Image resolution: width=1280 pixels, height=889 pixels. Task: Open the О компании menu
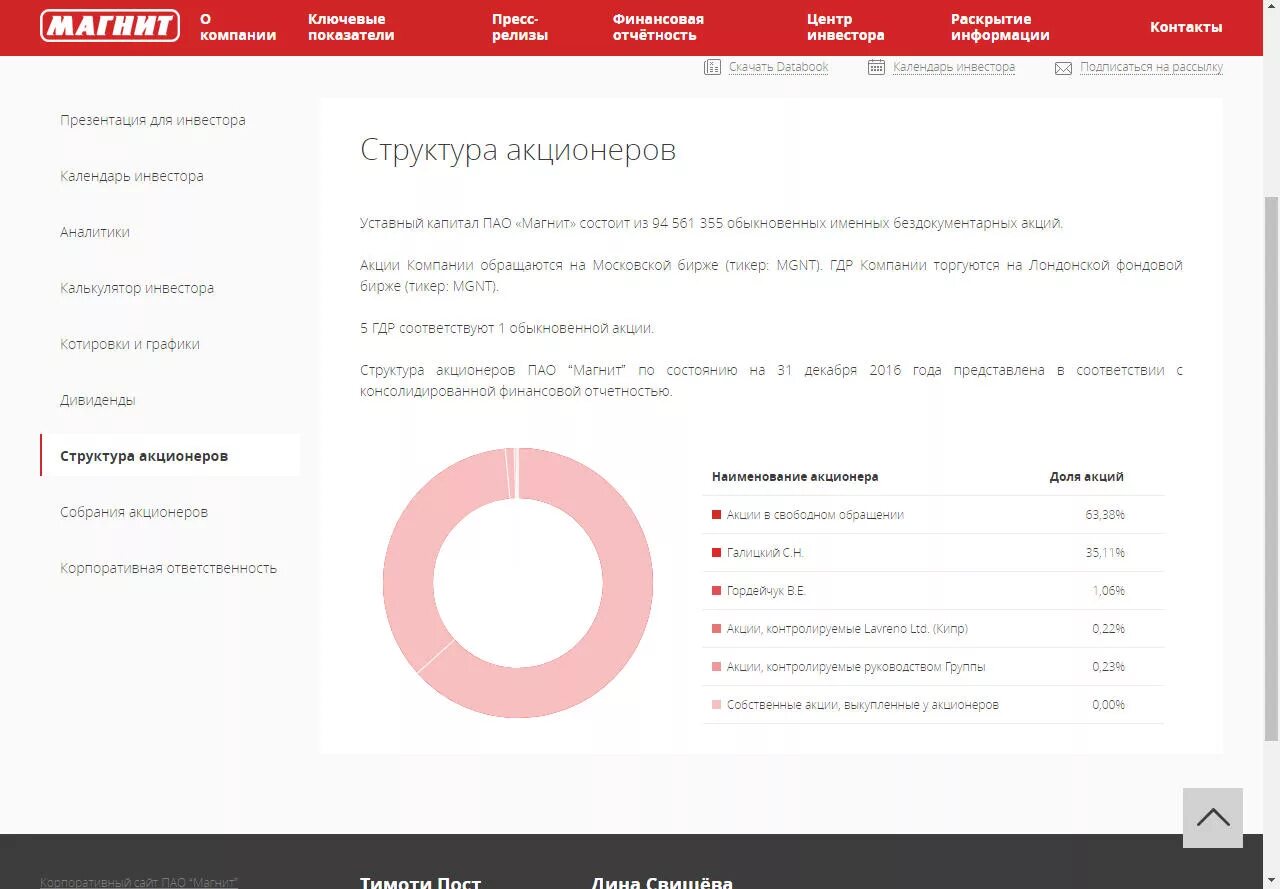pos(238,27)
